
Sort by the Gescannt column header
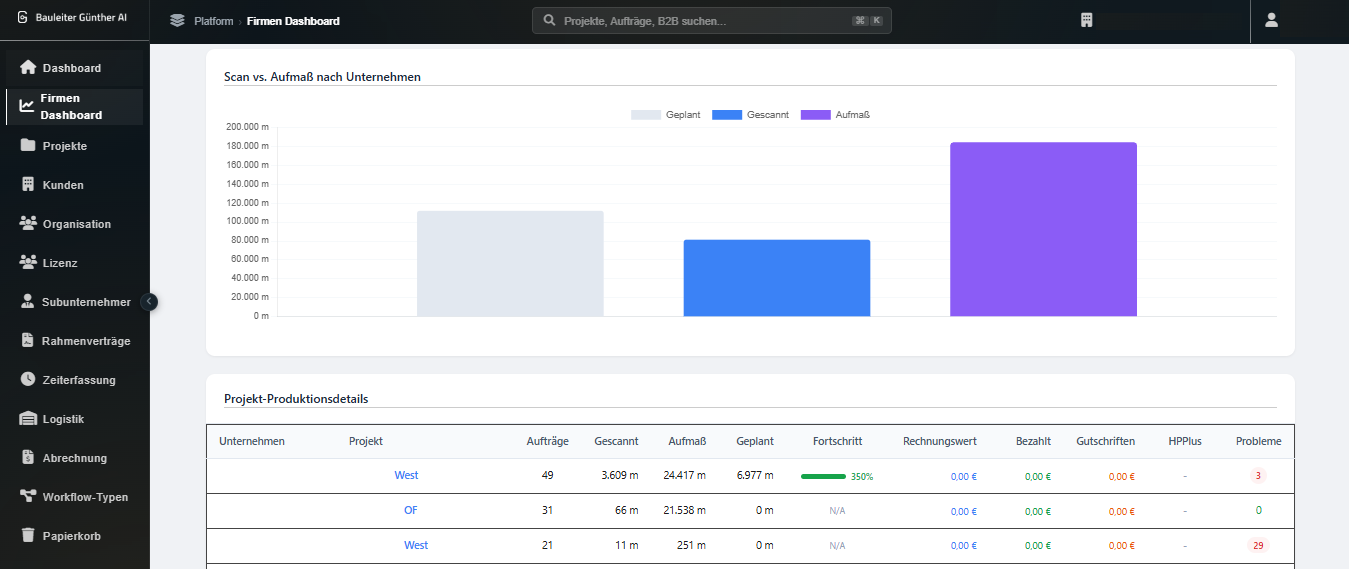coord(616,441)
